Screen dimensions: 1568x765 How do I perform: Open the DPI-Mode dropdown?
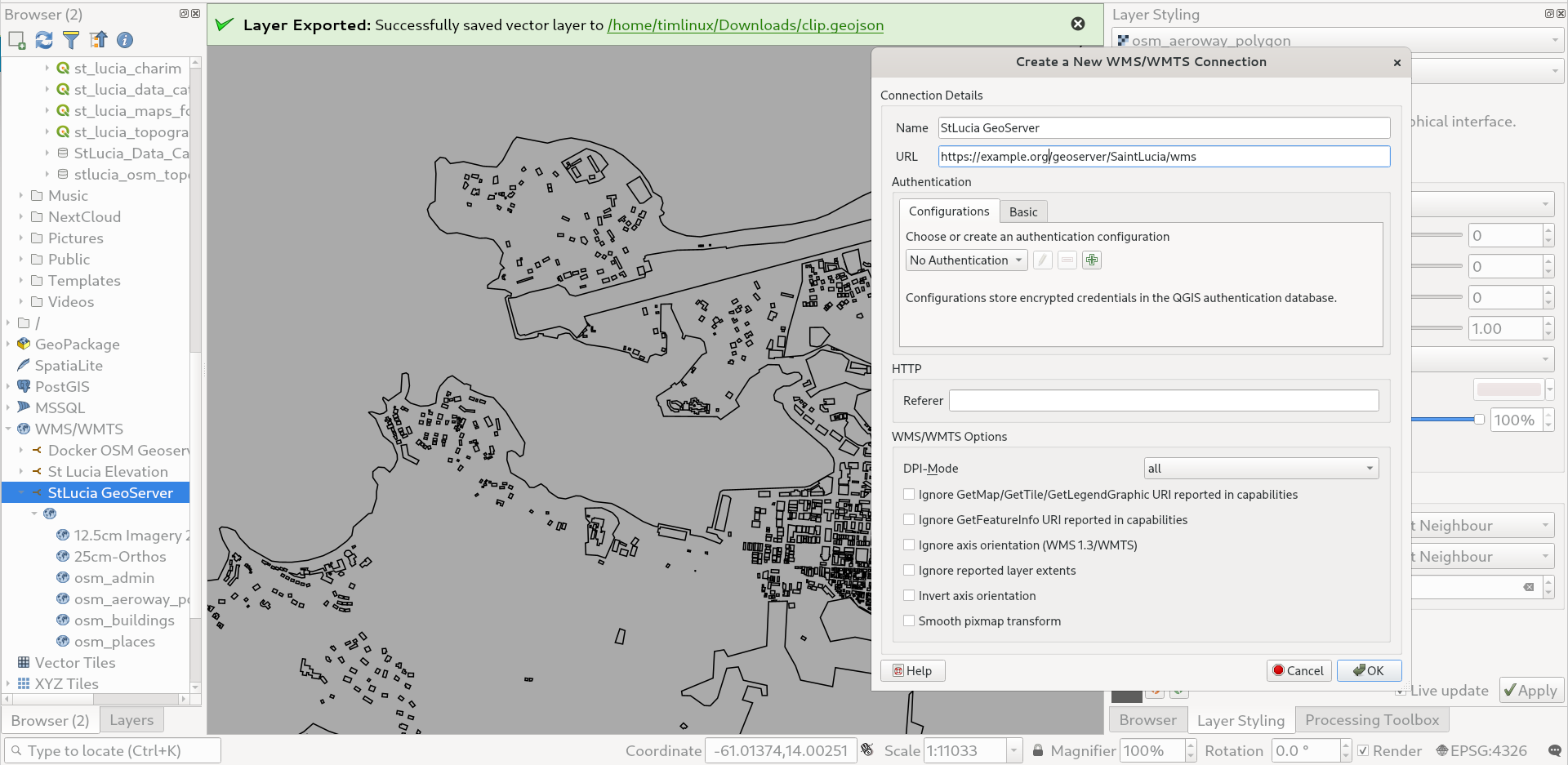pyautogui.click(x=1261, y=468)
